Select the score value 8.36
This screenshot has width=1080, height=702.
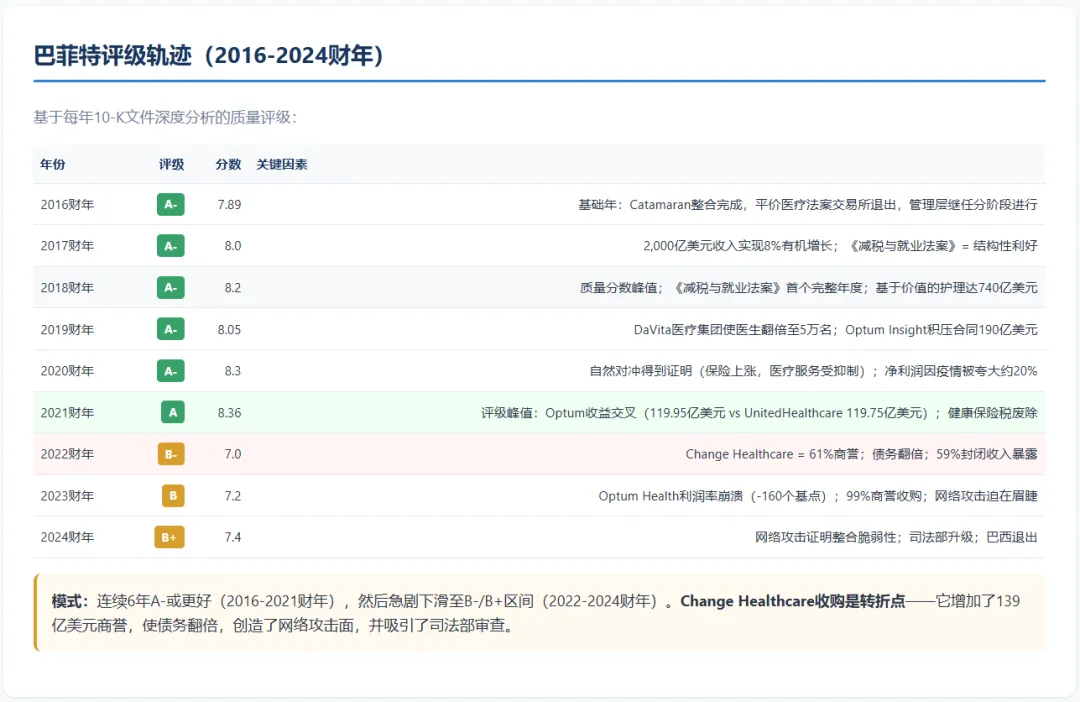[x=229, y=413]
